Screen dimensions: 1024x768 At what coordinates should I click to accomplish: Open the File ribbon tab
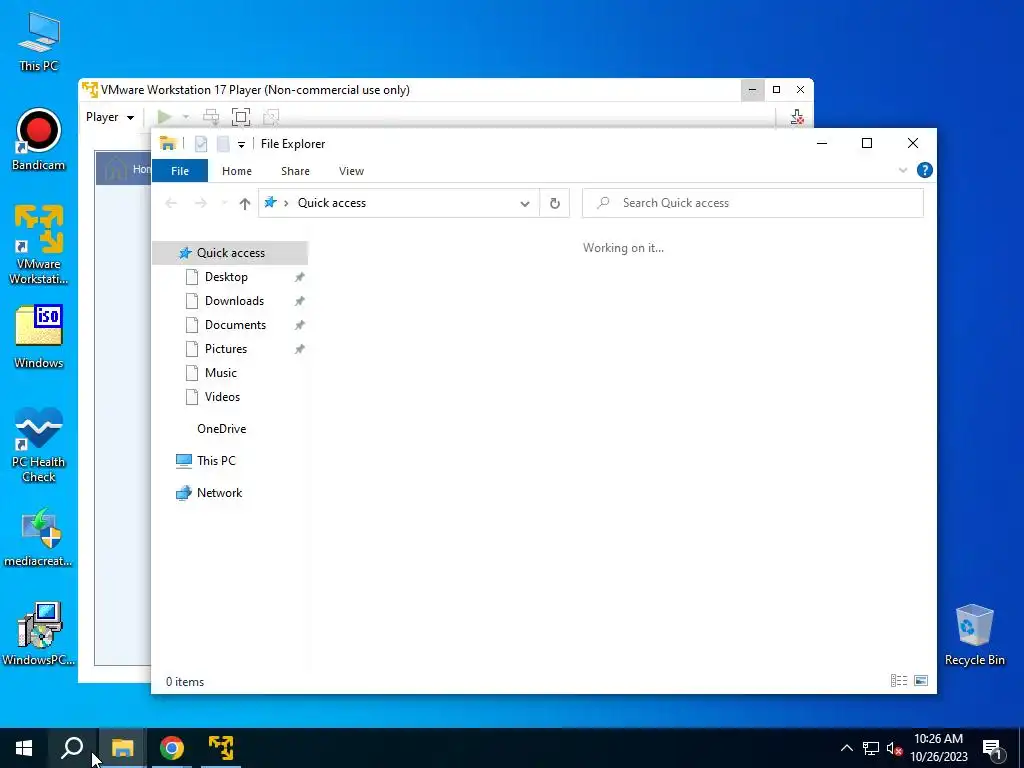180,170
